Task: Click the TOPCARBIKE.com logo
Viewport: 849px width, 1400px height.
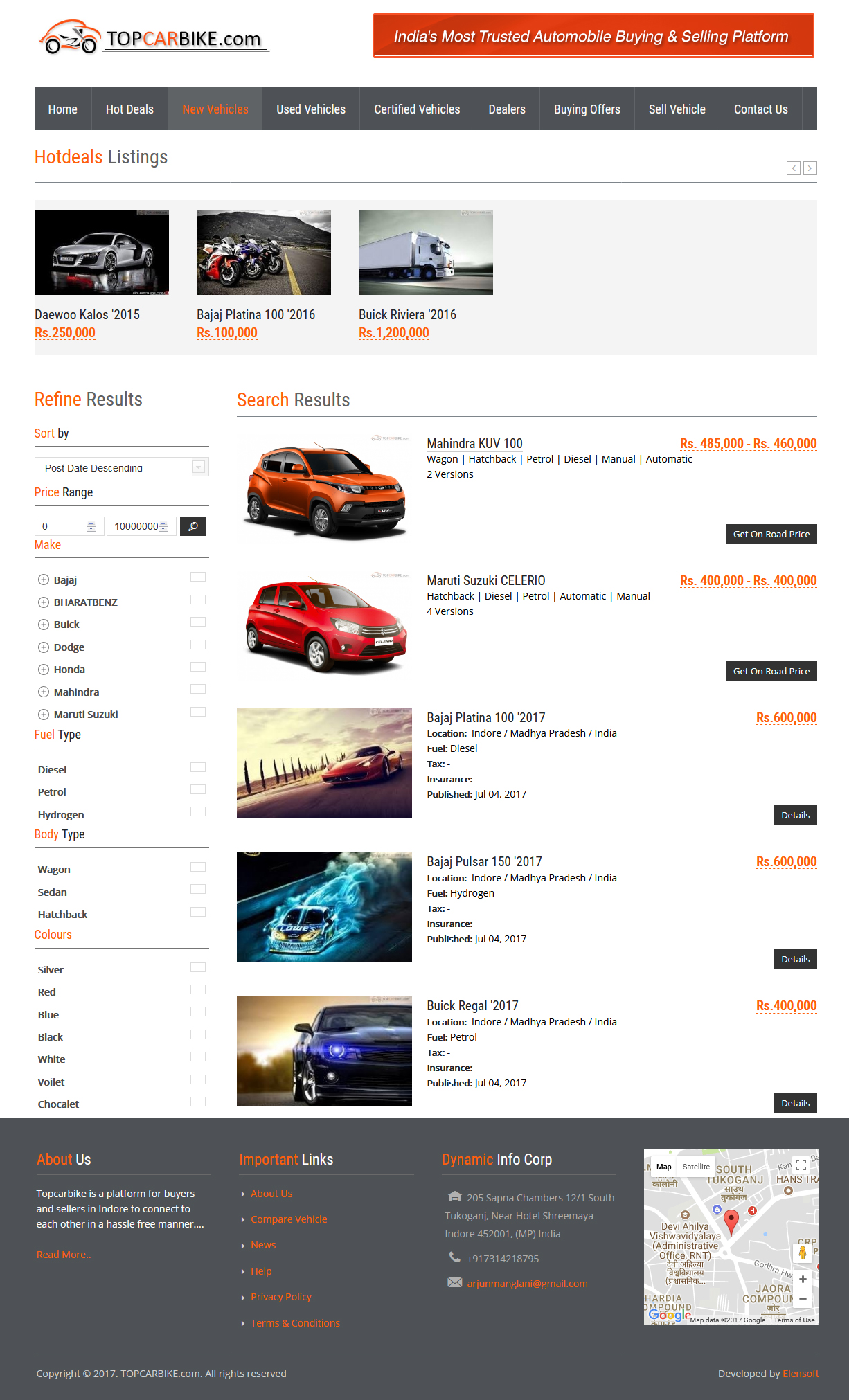Action: coord(154,37)
